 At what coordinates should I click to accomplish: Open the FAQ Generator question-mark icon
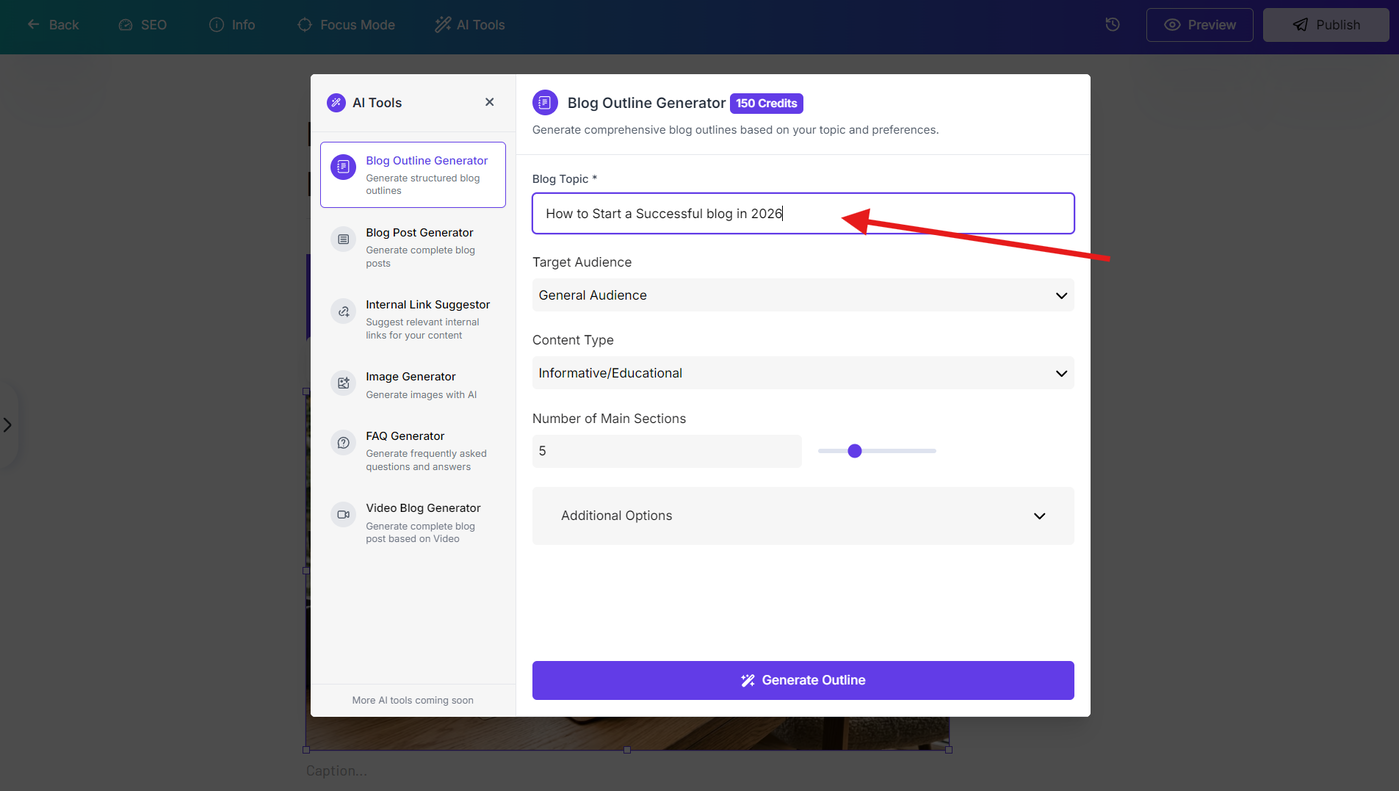(343, 442)
